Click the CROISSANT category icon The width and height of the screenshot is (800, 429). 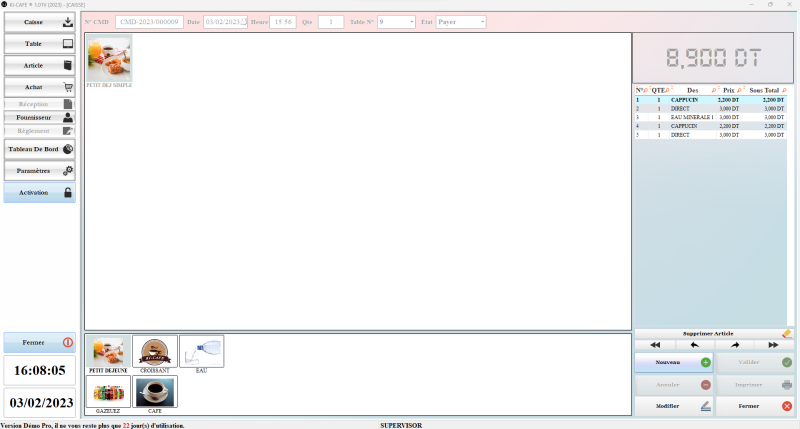(x=154, y=352)
